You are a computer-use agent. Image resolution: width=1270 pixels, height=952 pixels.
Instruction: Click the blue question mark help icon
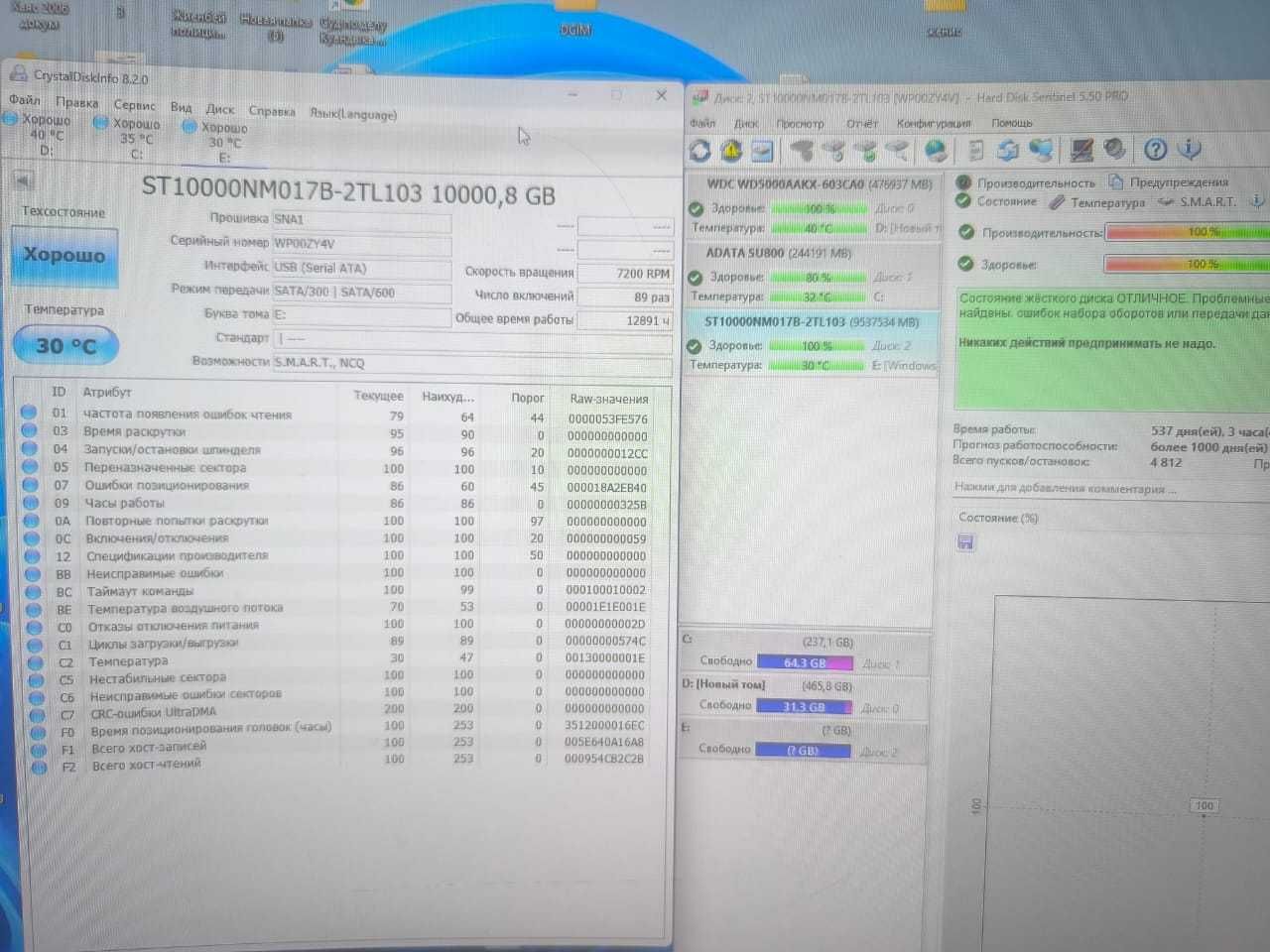[x=1155, y=150]
